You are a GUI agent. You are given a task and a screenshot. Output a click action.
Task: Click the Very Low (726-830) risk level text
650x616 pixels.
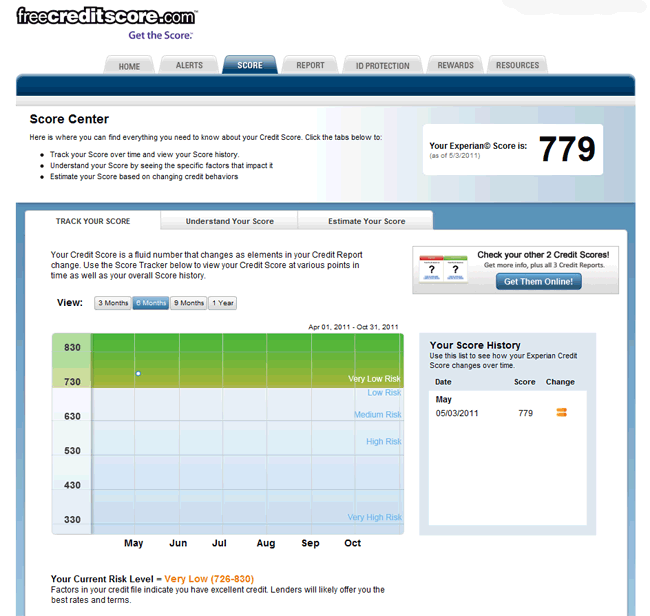(209, 579)
